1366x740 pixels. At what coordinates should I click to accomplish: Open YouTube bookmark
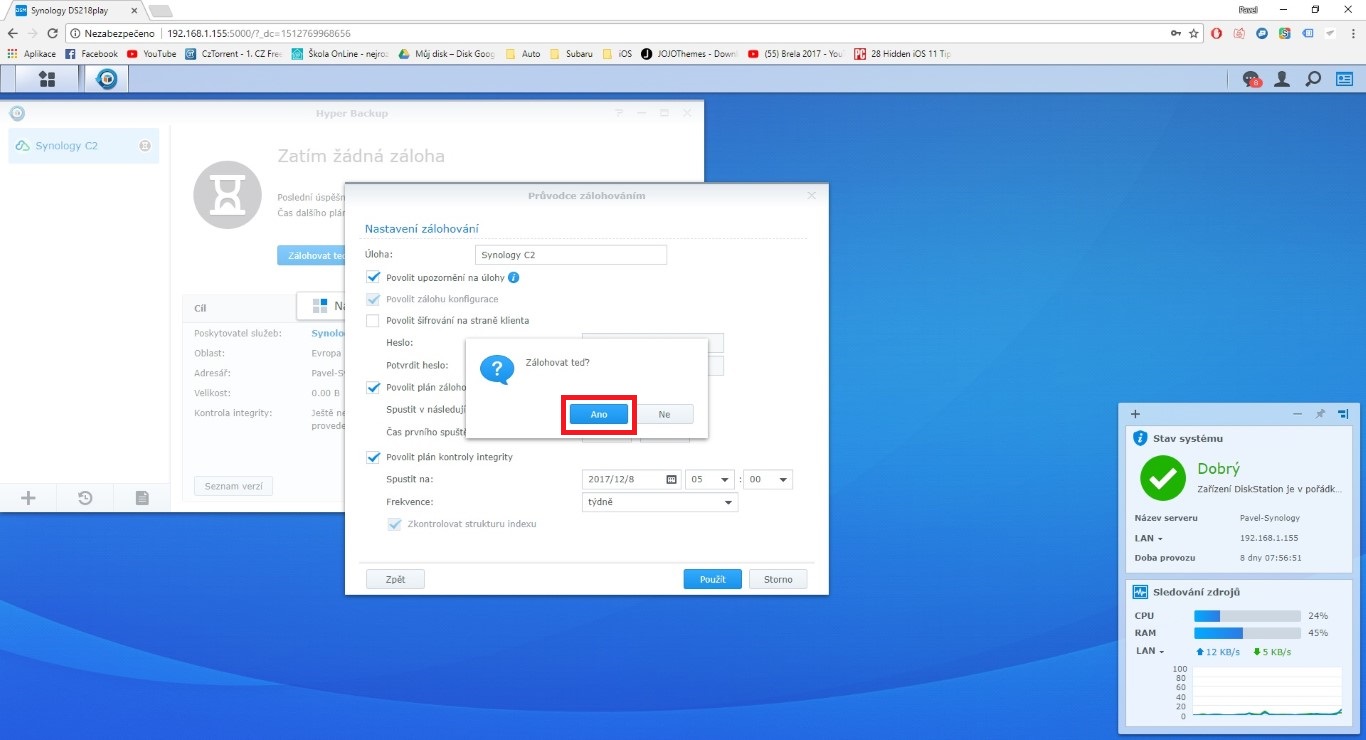[x=151, y=54]
